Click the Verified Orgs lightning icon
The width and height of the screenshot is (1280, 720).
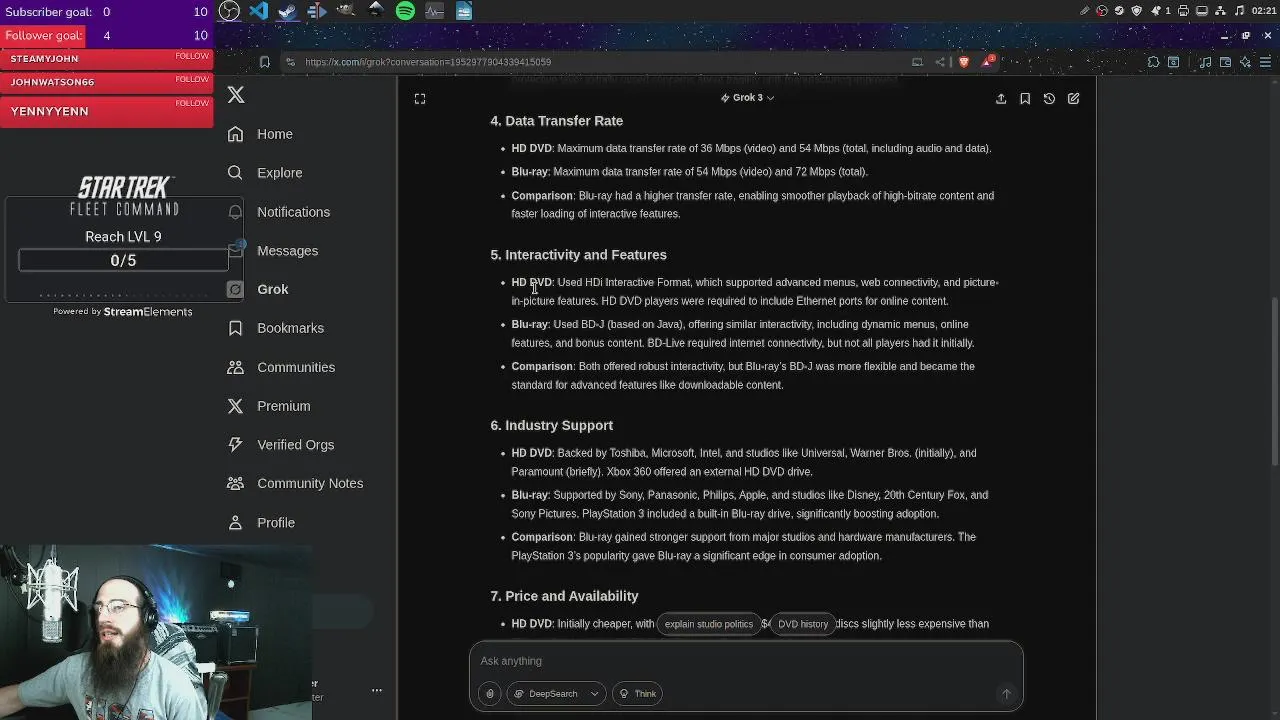pos(235,445)
